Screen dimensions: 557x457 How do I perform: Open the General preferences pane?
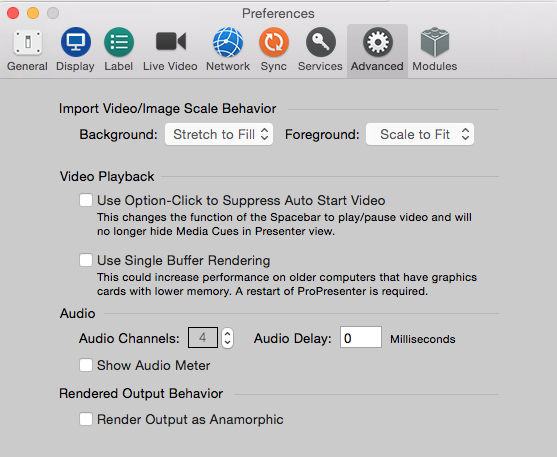point(27,50)
